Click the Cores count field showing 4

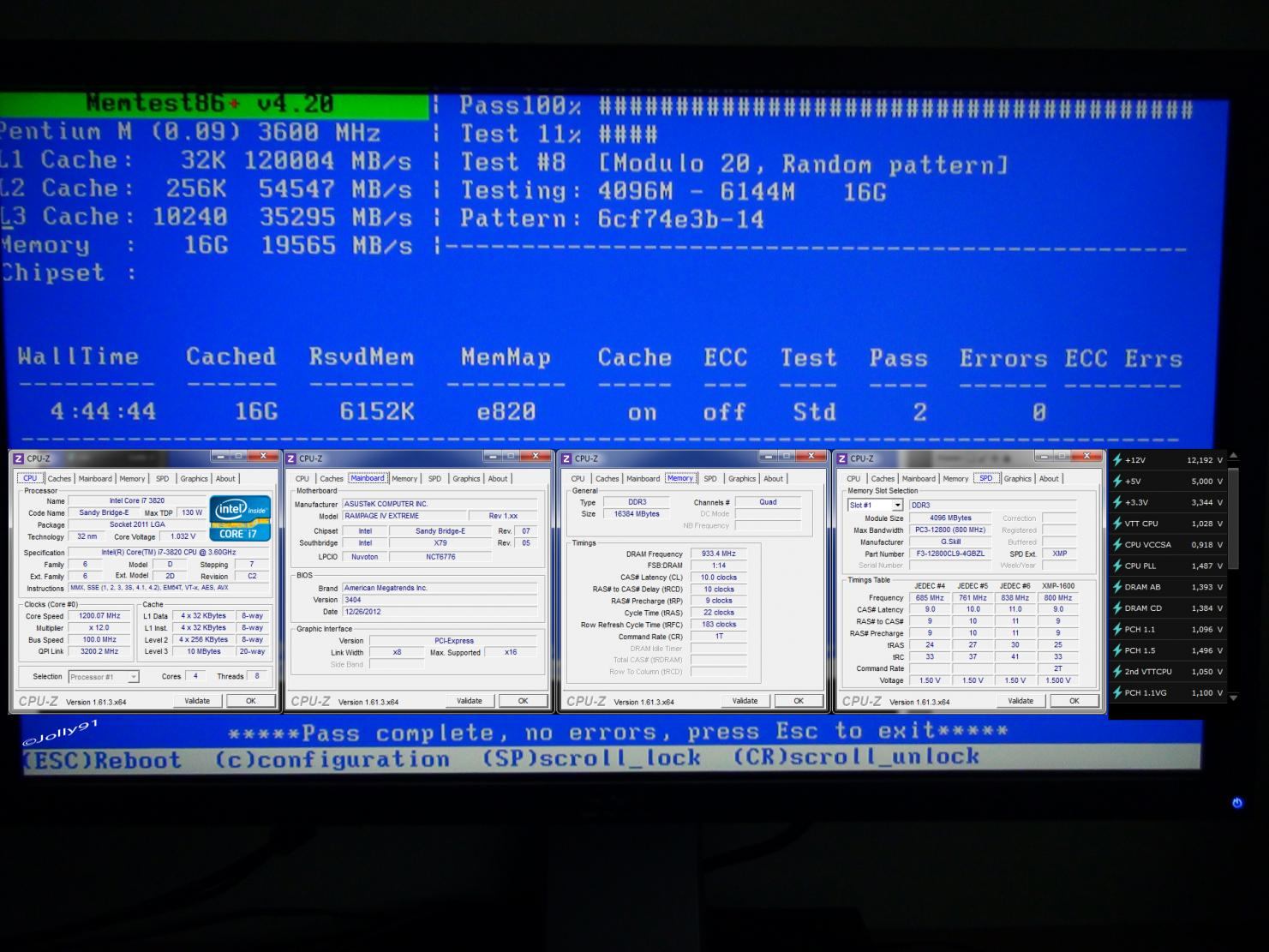(x=195, y=676)
